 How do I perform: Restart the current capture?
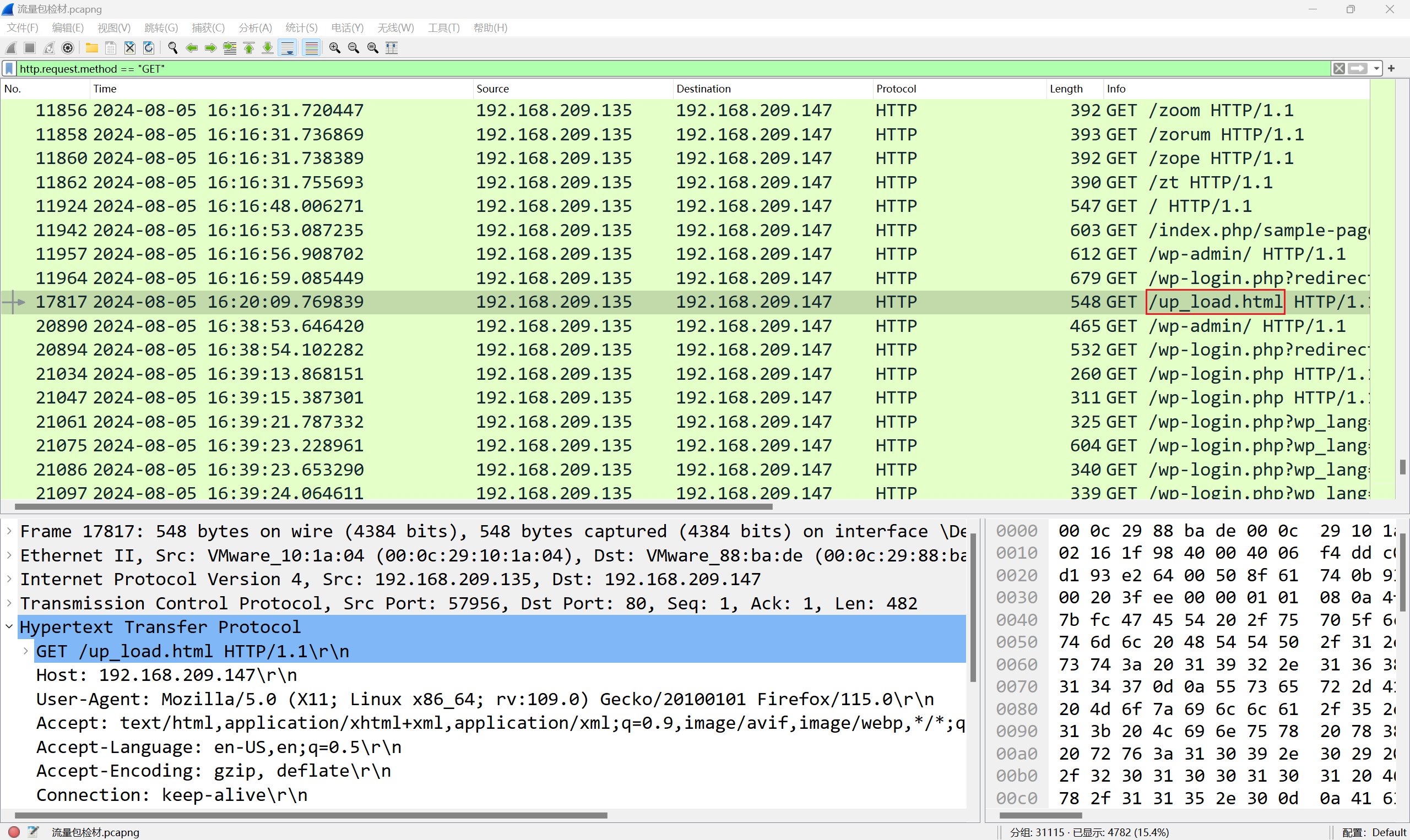pyautogui.click(x=49, y=48)
